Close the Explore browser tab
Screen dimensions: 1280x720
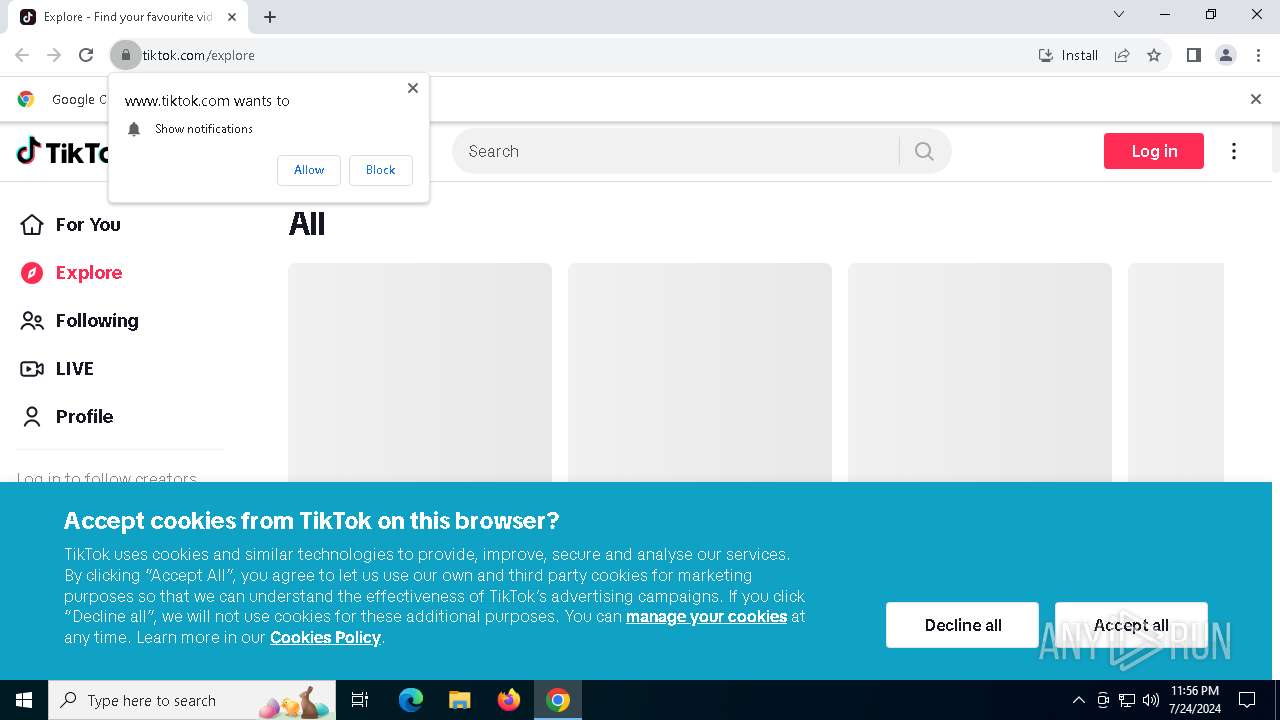pyautogui.click(x=232, y=17)
